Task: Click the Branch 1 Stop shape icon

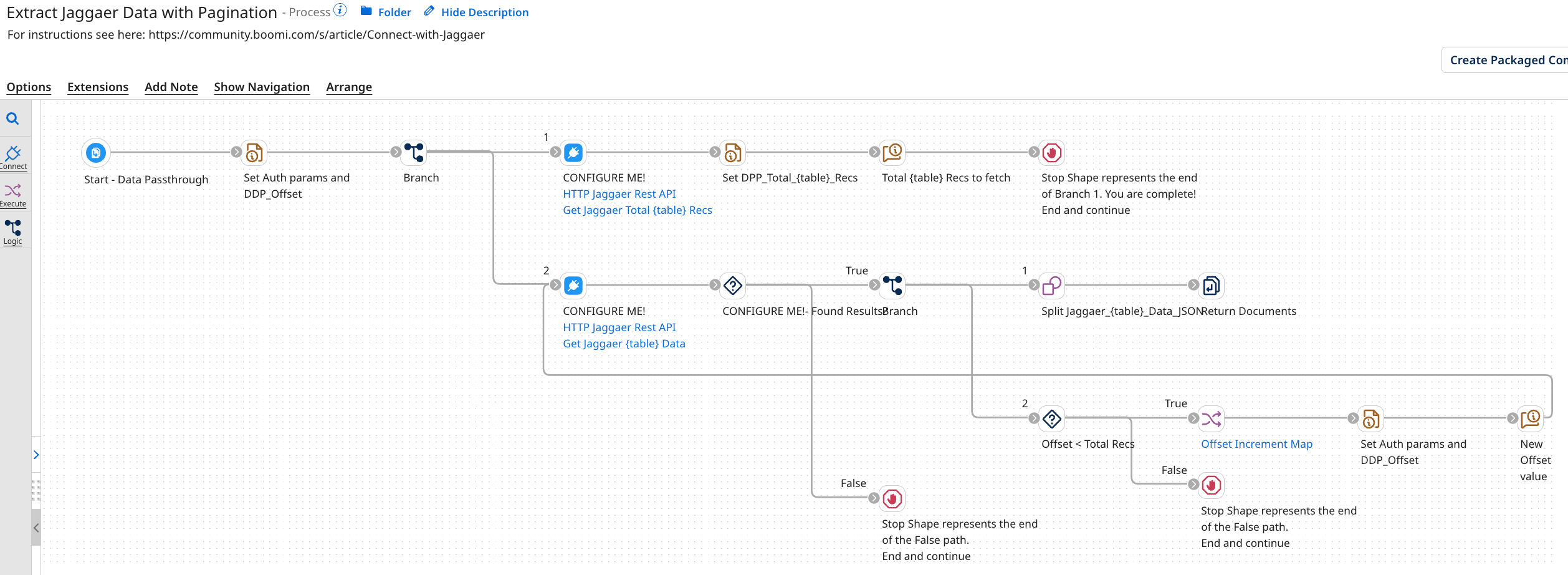Action: pos(1052,153)
